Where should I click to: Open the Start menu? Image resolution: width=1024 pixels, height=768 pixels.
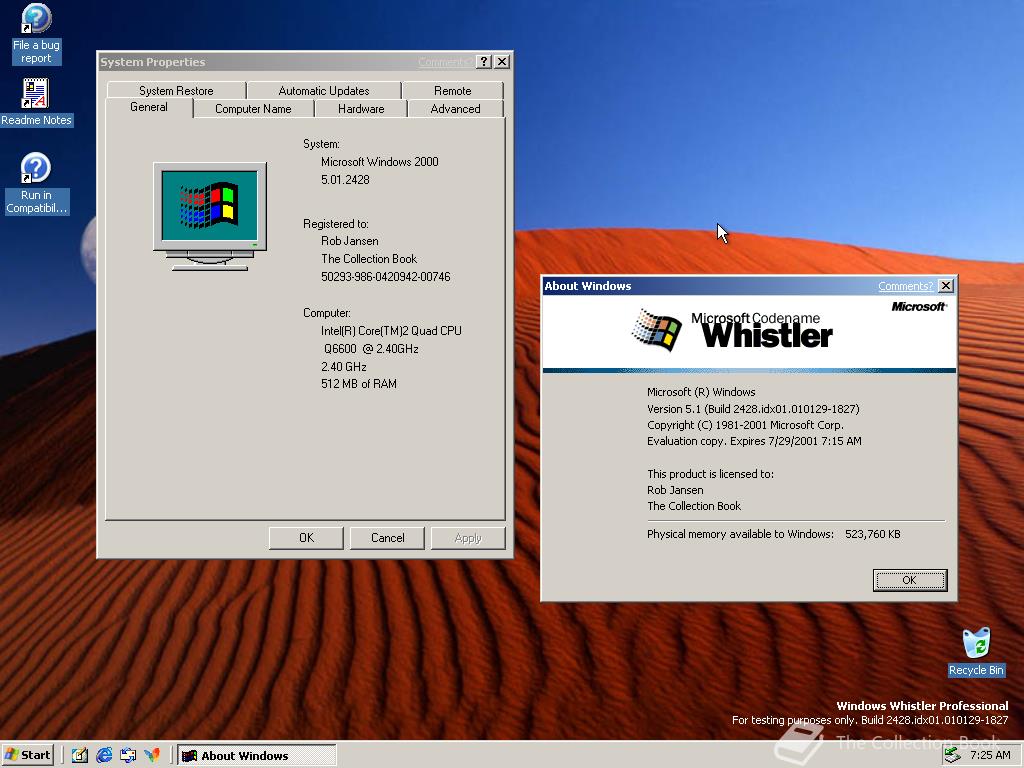[x=27, y=755]
